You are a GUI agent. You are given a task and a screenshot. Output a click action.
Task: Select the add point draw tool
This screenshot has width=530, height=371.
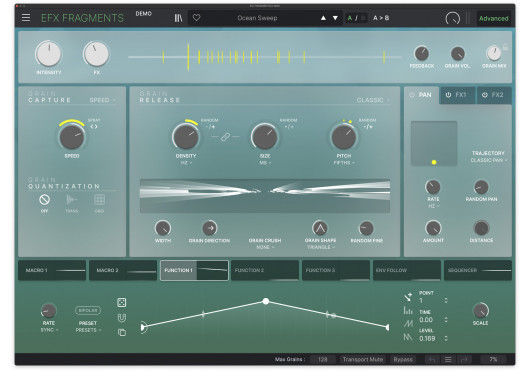click(408, 297)
